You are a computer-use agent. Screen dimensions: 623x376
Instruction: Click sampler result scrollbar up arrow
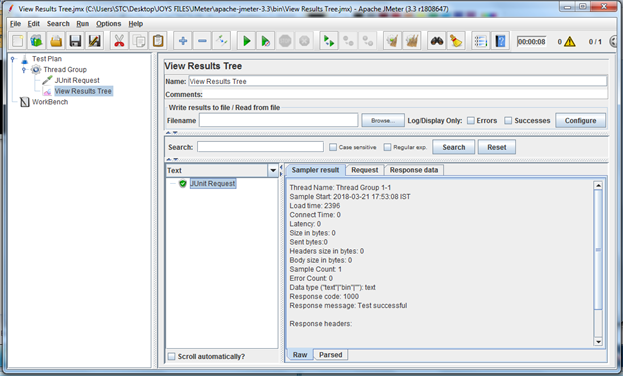click(x=598, y=185)
